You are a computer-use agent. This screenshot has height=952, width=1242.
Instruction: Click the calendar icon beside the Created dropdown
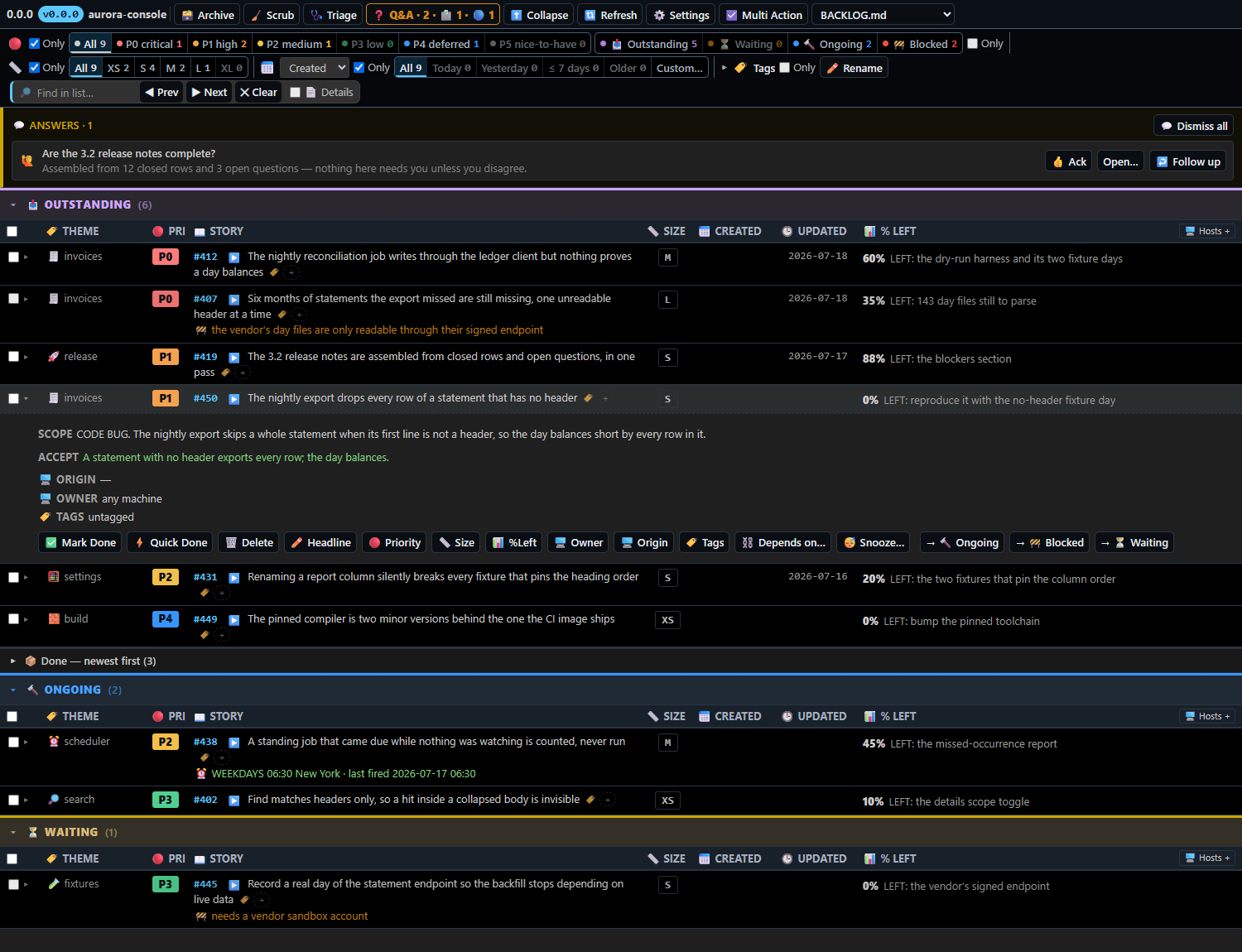pyautogui.click(x=267, y=68)
